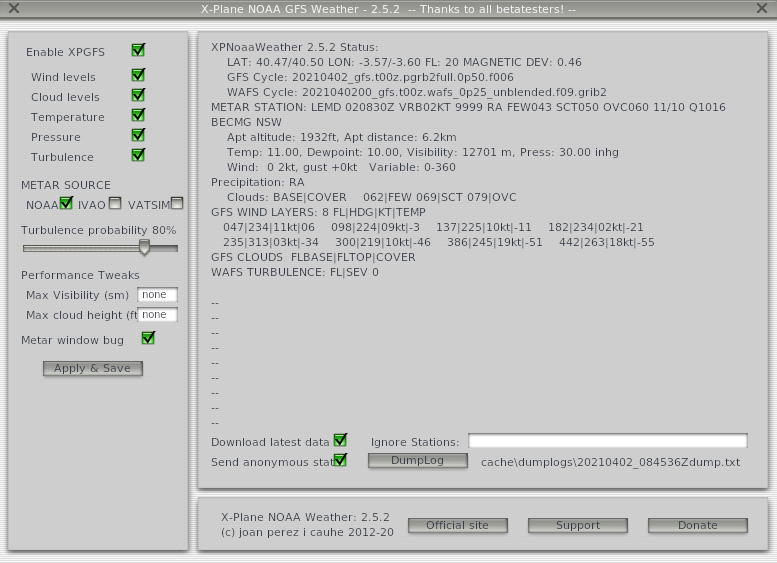Click the GFS Cycle filename text
This screenshot has height=563, width=777.
(x=403, y=77)
